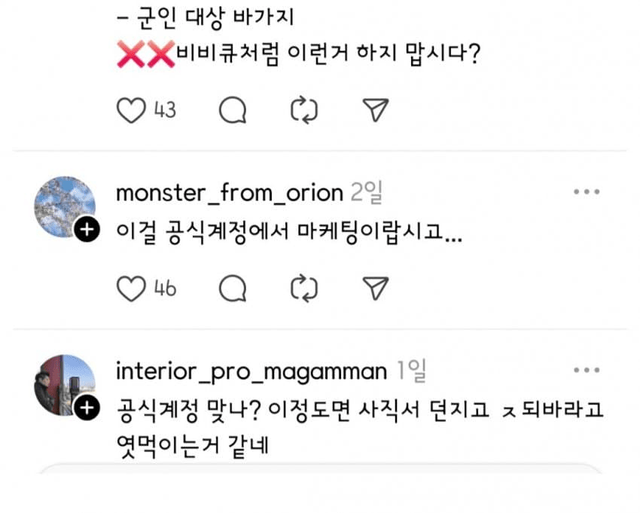The image size is (640, 513).
Task: Open the 46 likes count
Action: [165, 290]
